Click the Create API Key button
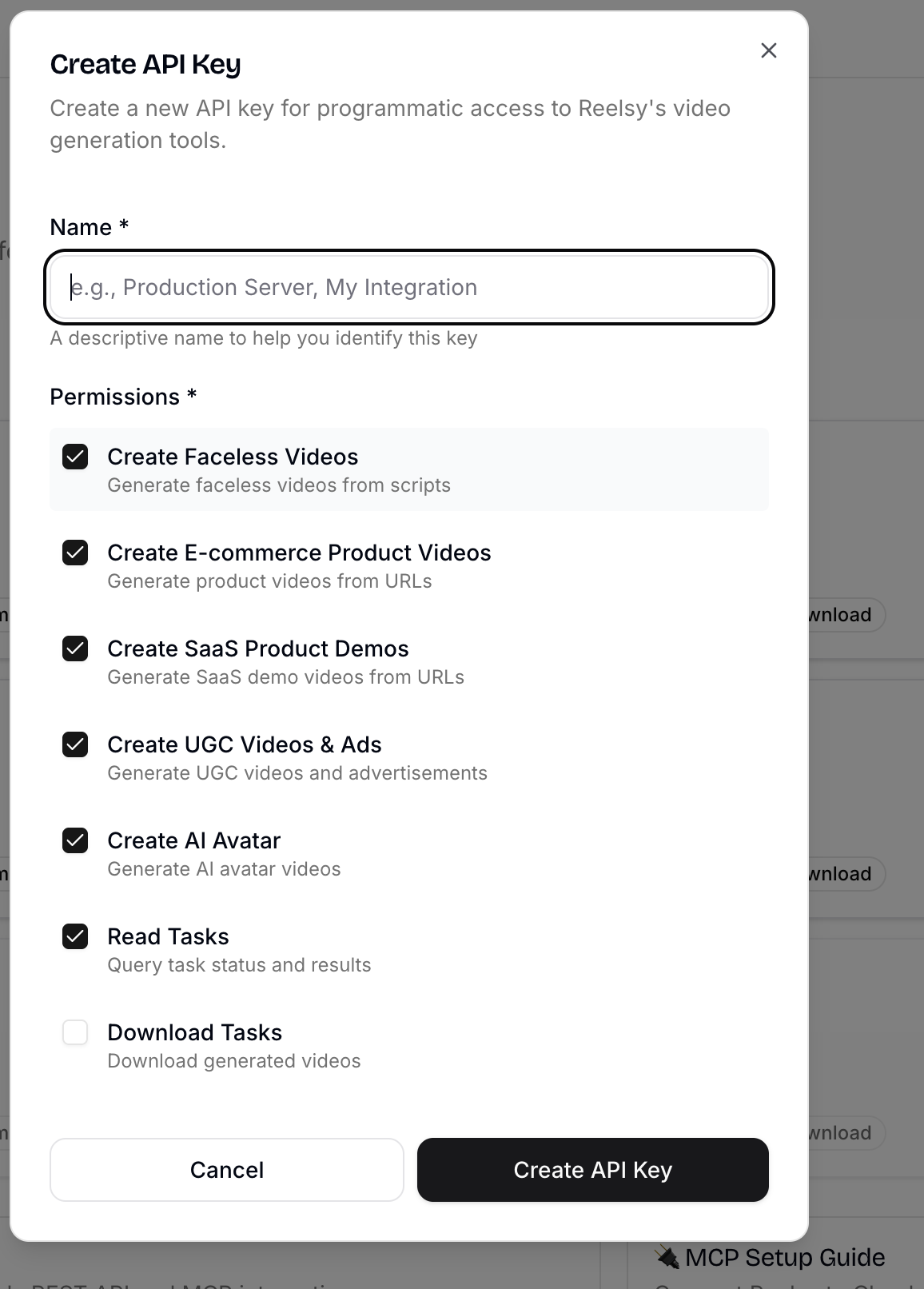The image size is (924, 1289). (x=592, y=1170)
